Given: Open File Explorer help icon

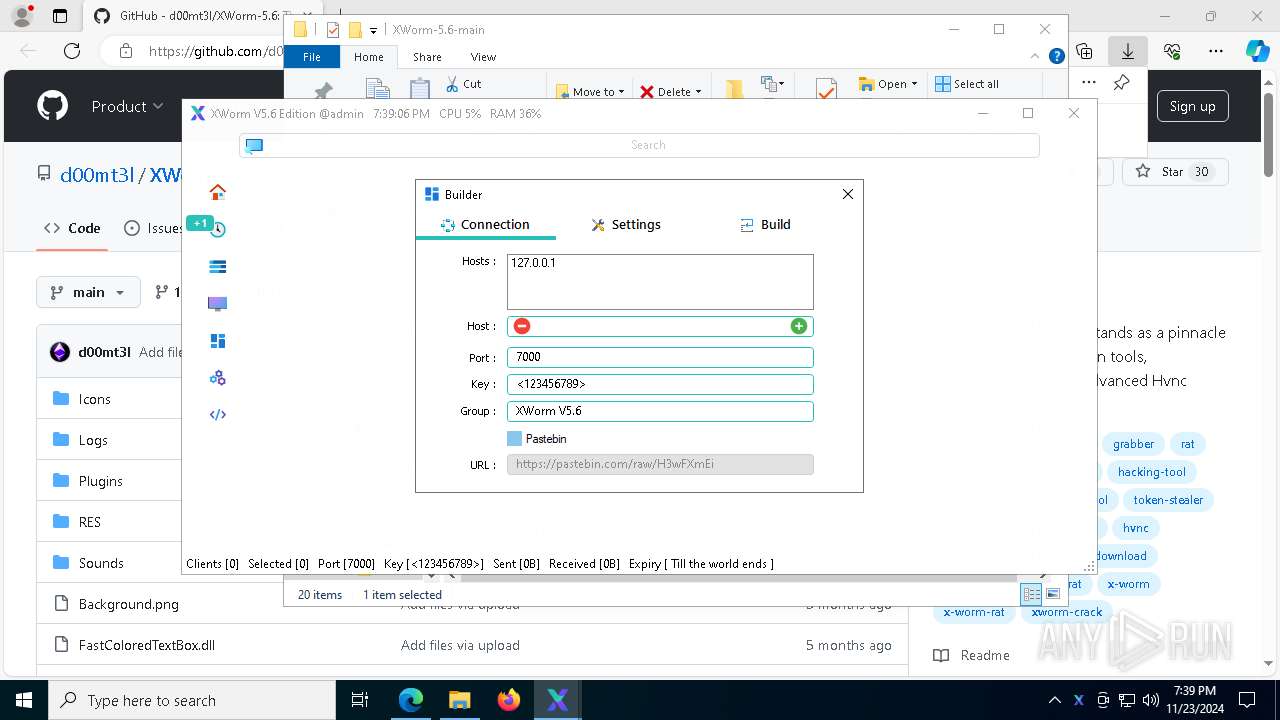Looking at the screenshot, I should tap(1056, 57).
